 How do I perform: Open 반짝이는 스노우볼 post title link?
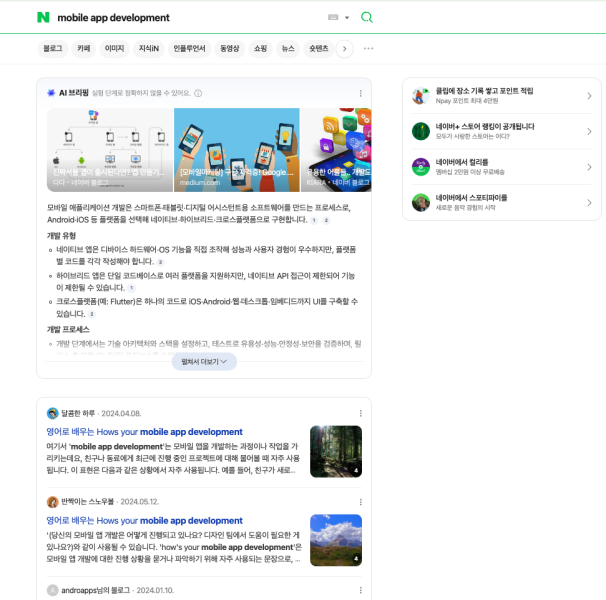[145, 520]
